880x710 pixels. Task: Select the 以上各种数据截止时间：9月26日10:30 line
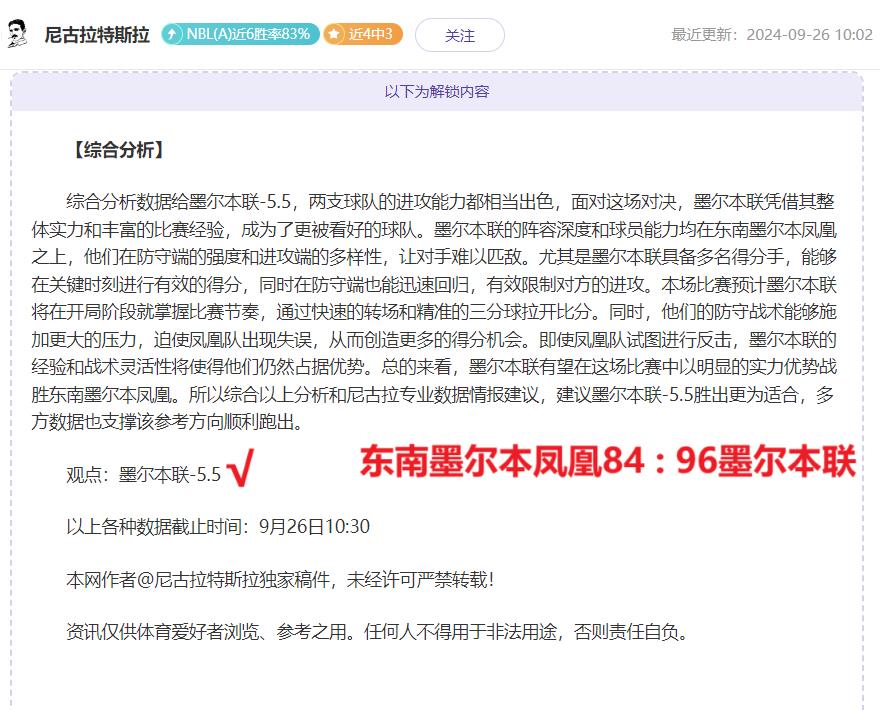[218, 526]
